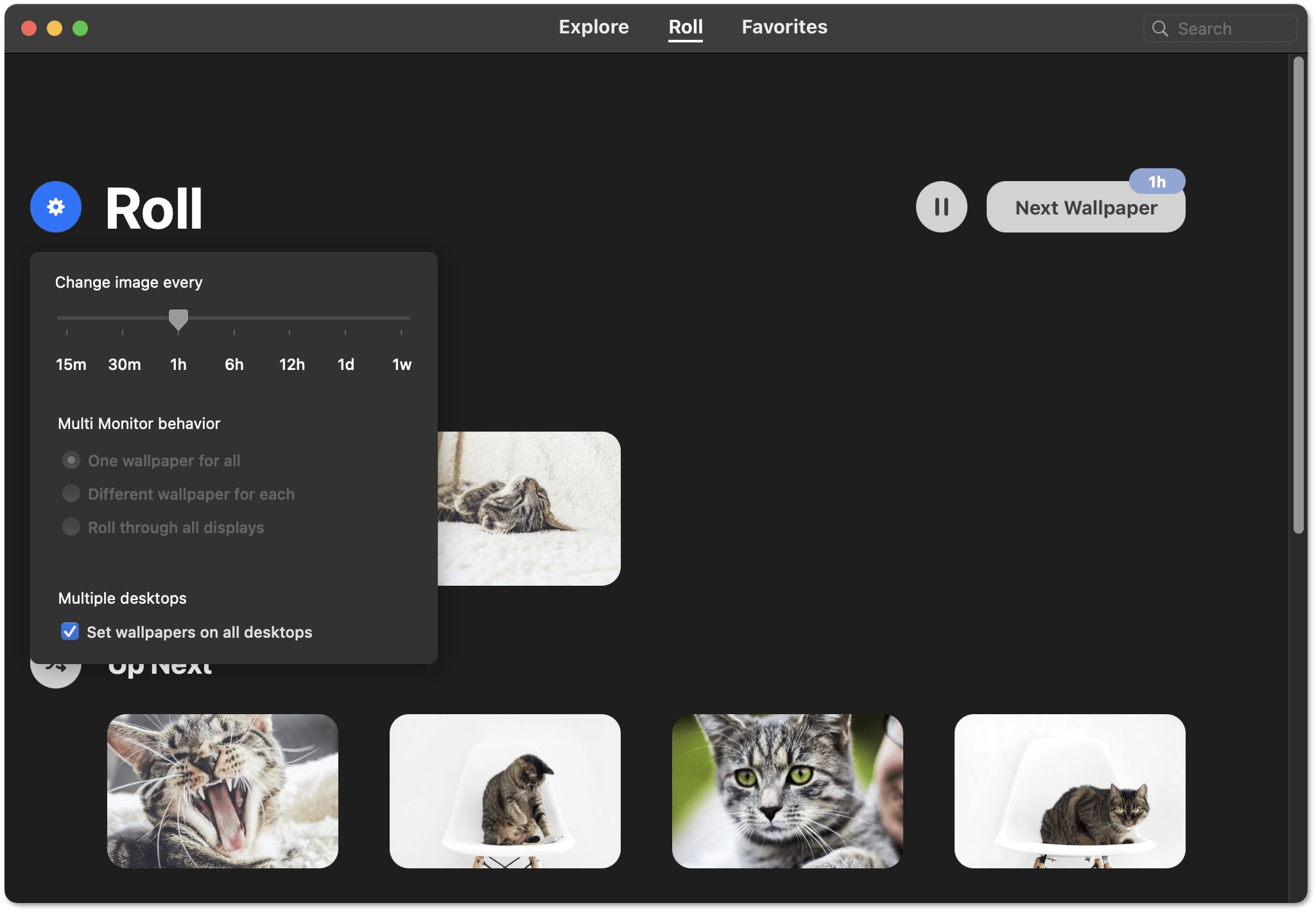Image resolution: width=1316 pixels, height=912 pixels.
Task: Set change interval to 1w
Action: click(401, 319)
